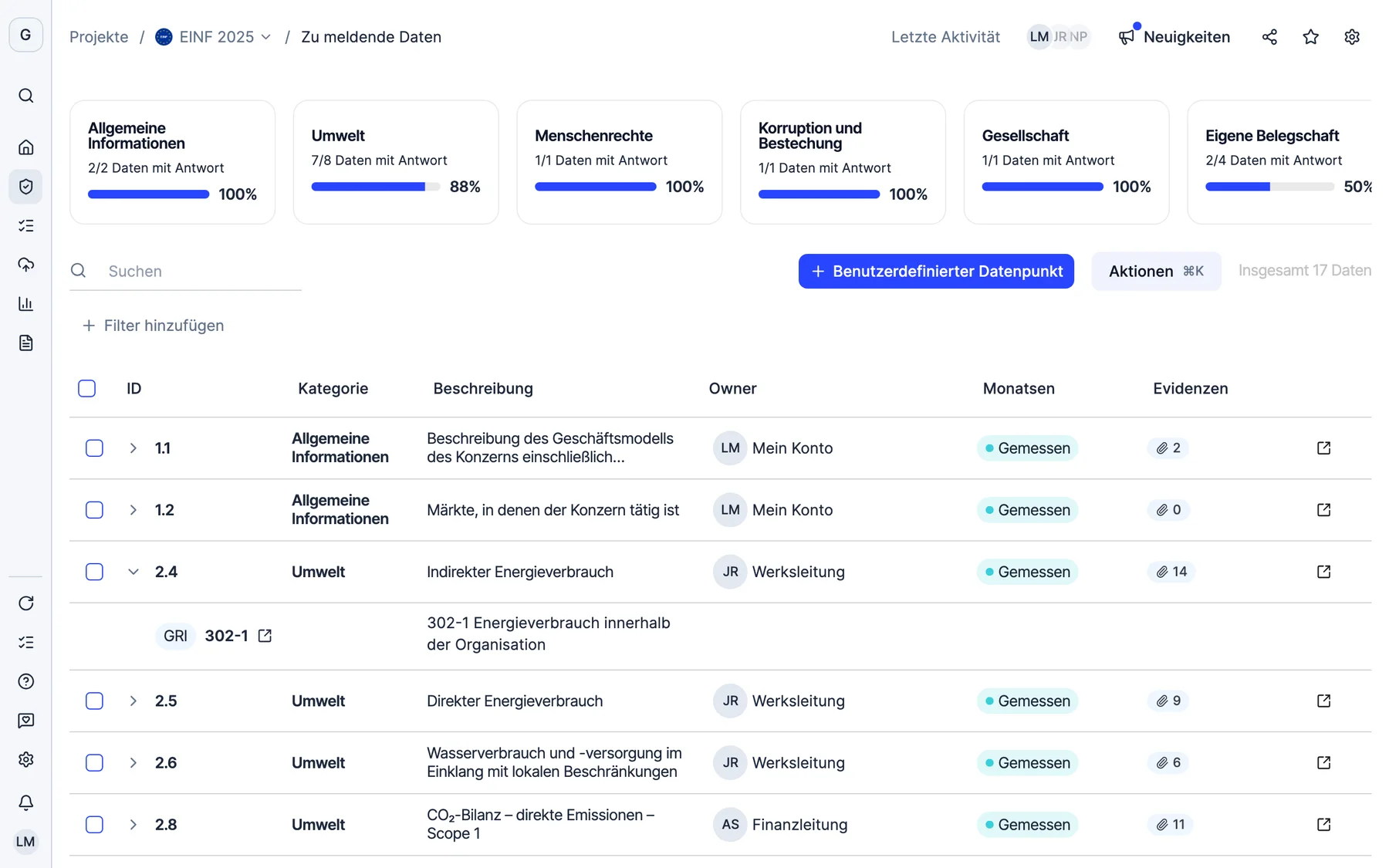Open the EINF 2025 project dropdown
This screenshot has width=1389, height=868.
point(214,37)
